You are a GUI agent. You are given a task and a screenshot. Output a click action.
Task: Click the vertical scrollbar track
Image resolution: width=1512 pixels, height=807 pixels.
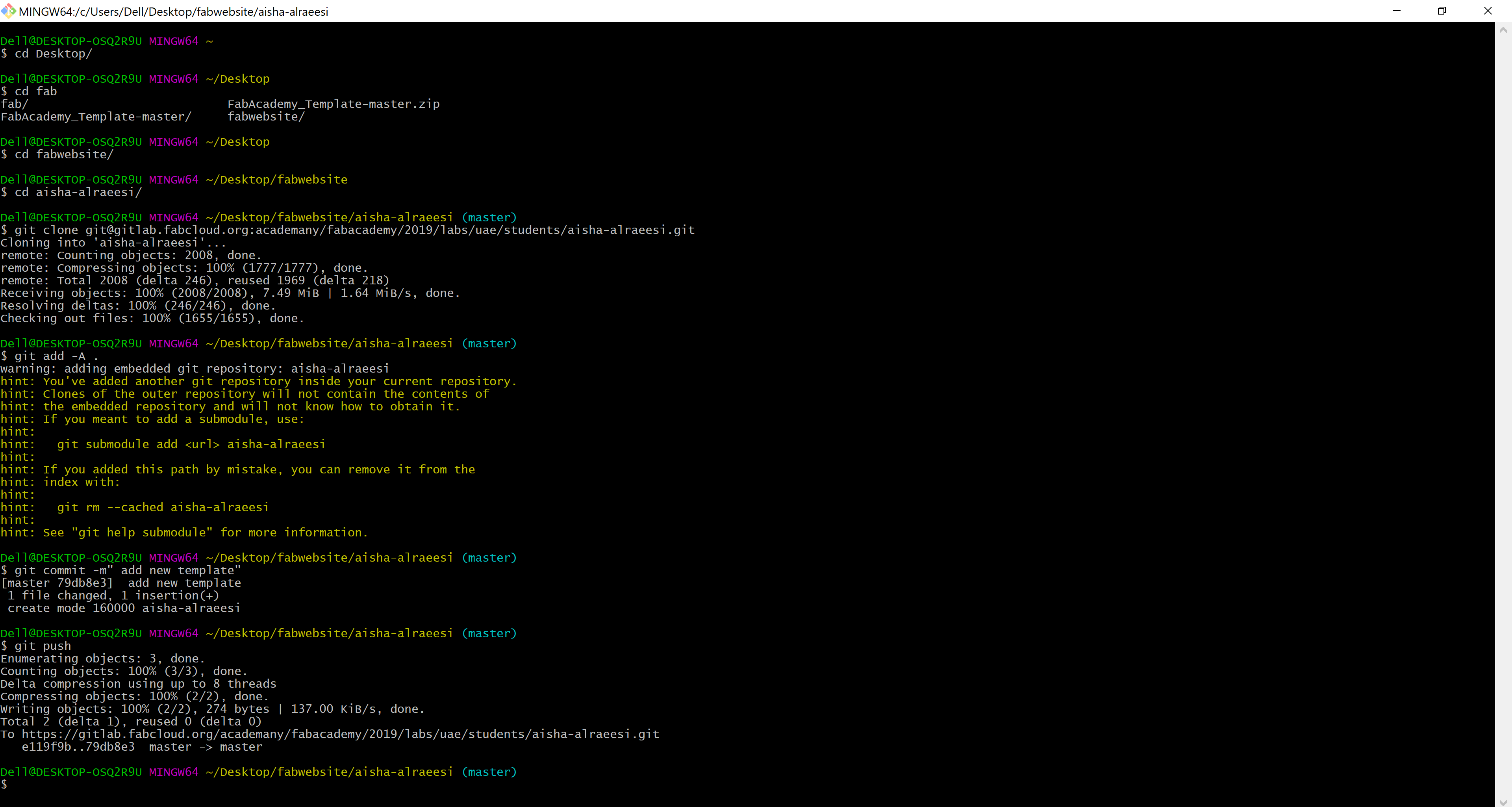pos(1503,411)
